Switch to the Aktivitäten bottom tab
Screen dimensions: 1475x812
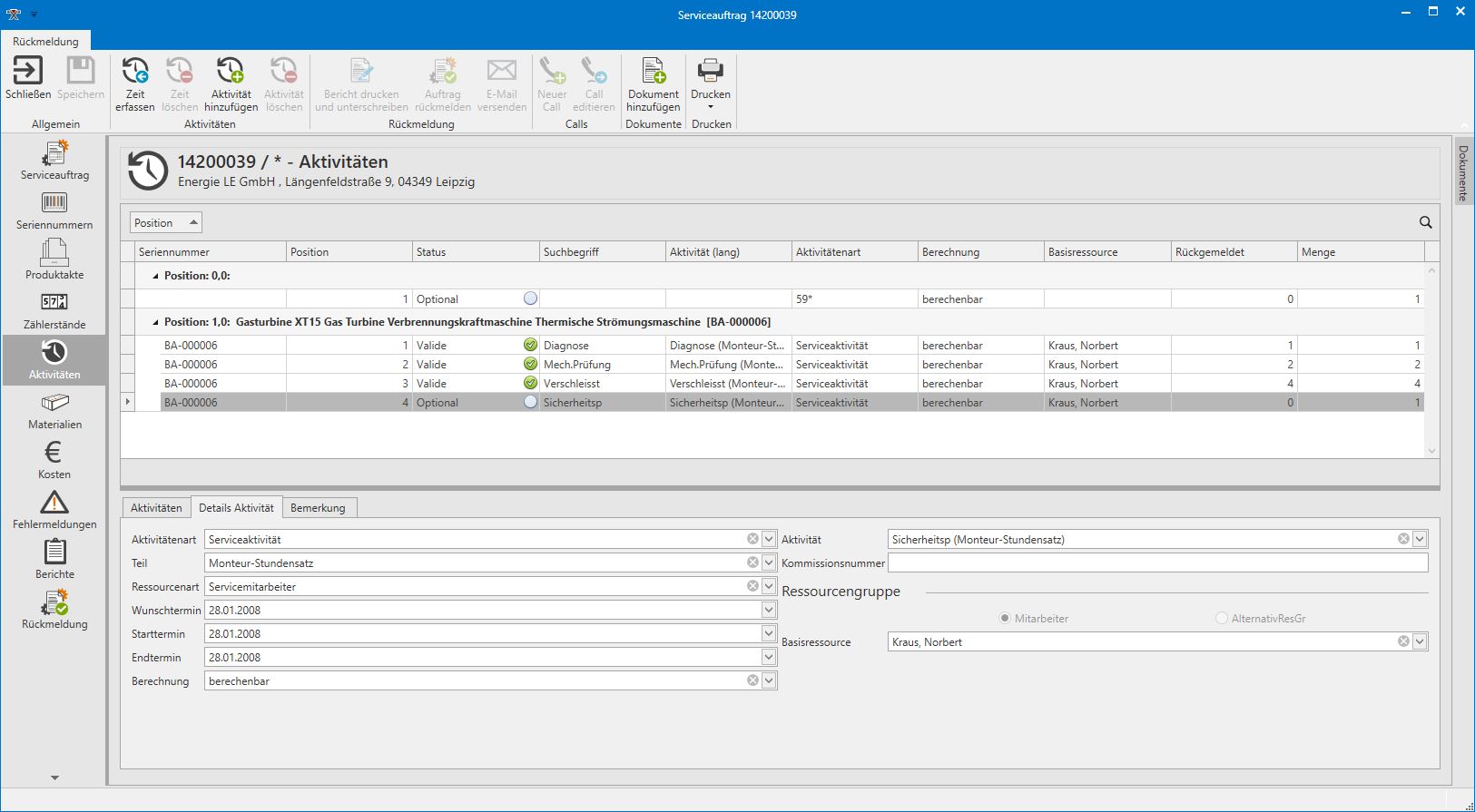pos(156,508)
